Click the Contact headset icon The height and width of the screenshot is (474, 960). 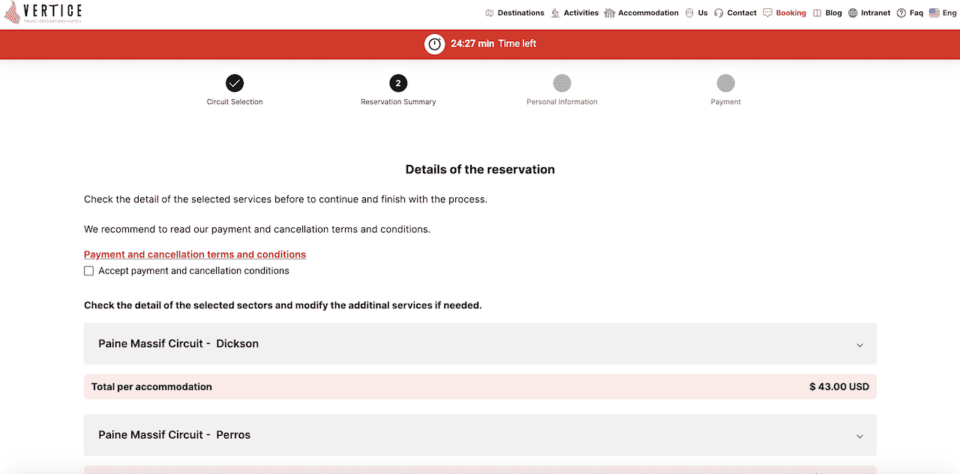[719, 13]
